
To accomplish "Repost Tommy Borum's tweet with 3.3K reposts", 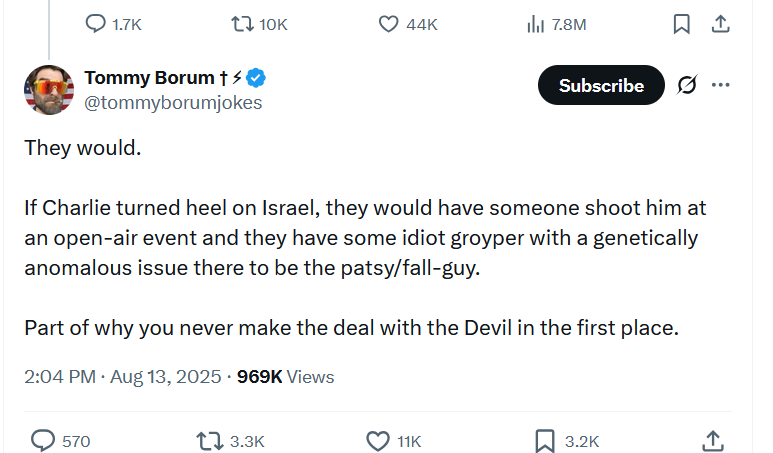I will tap(208, 441).
